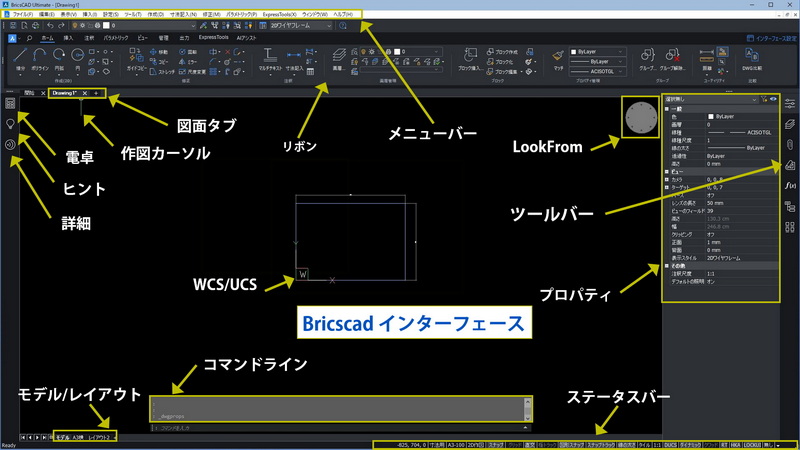Screen dimensions: 800x450
Task: Open Interface Settings (インターフェース設定) link
Action: pos(771,38)
